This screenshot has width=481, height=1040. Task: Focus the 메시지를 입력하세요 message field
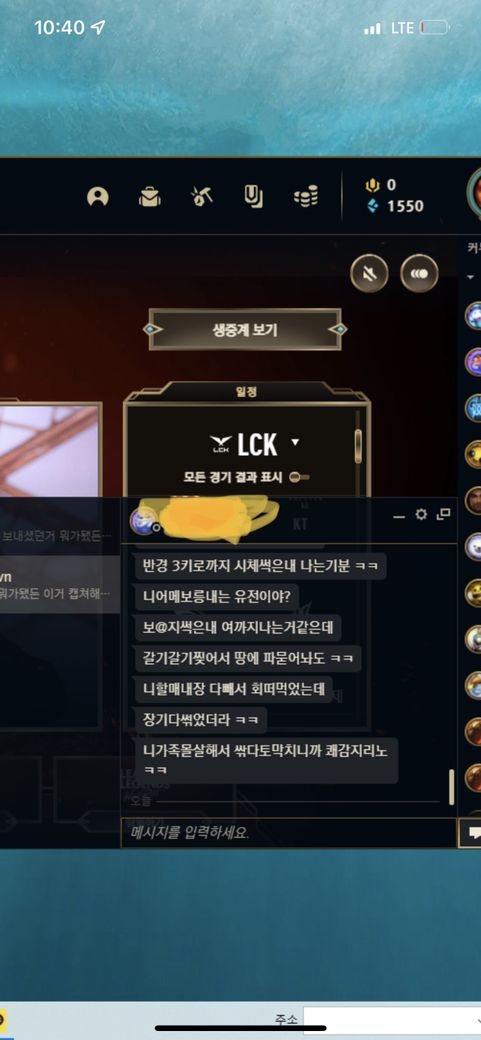click(x=289, y=832)
